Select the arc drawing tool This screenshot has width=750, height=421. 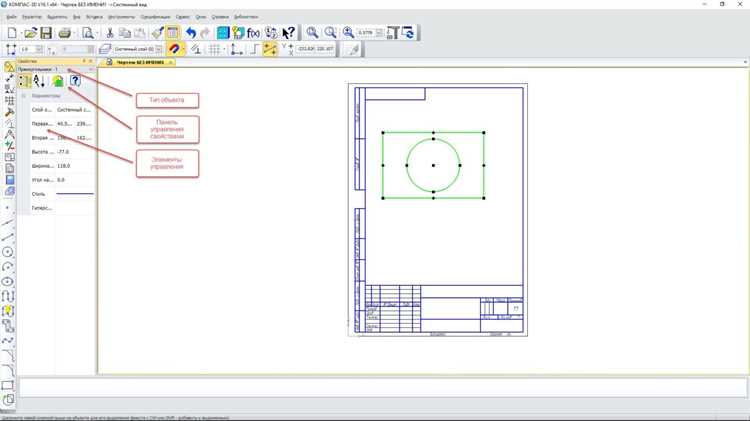8,267
